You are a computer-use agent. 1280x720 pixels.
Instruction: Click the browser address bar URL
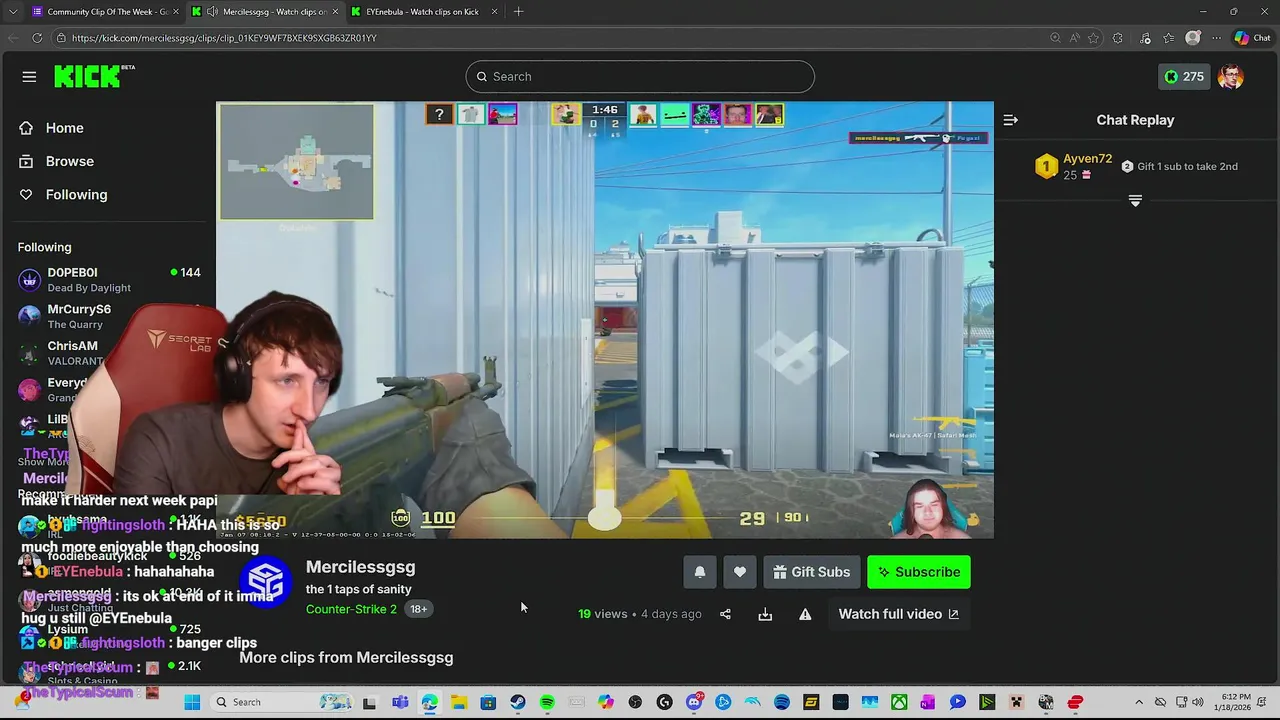[224, 38]
